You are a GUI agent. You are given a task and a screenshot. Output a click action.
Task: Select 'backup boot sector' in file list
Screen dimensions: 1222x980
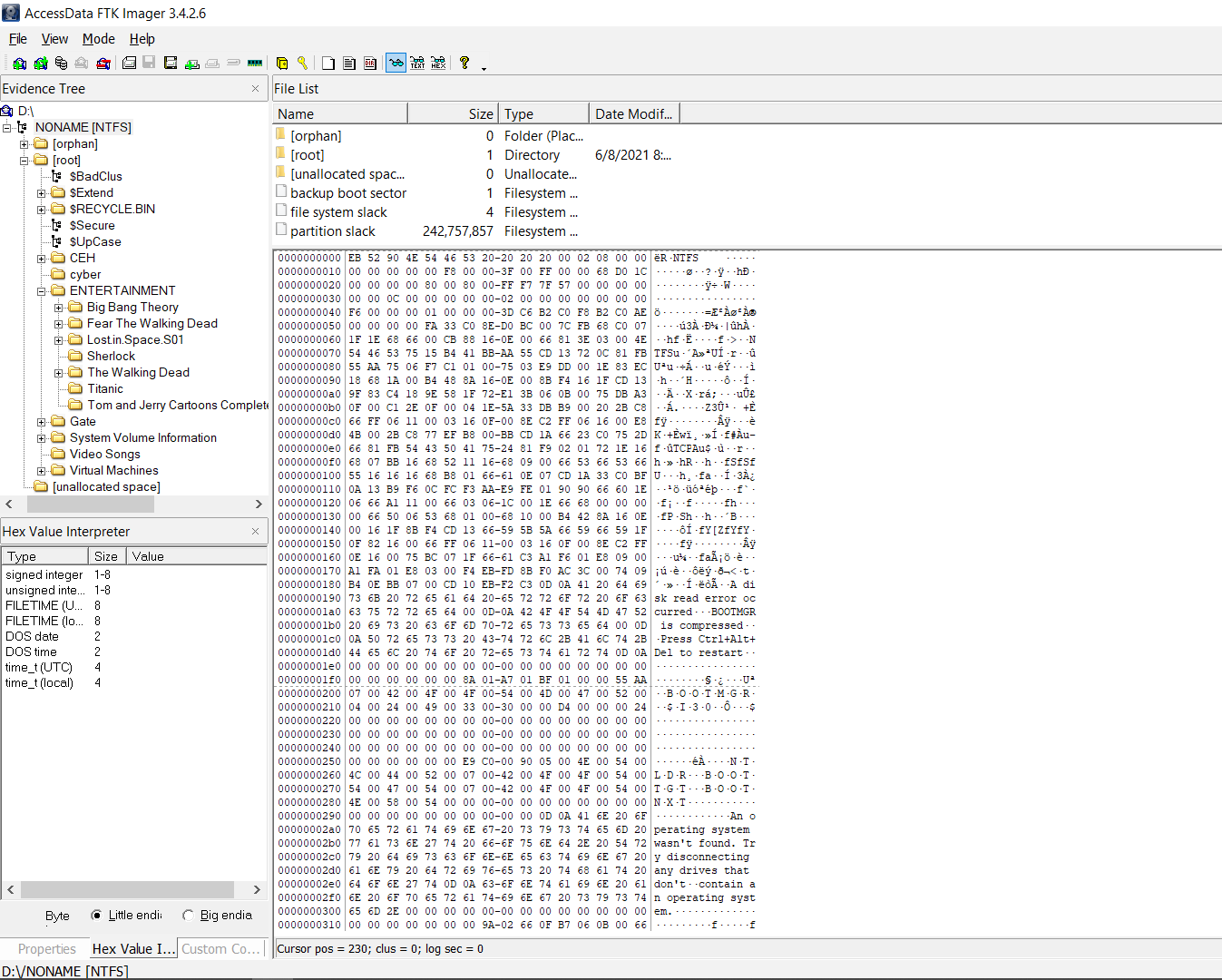click(348, 192)
